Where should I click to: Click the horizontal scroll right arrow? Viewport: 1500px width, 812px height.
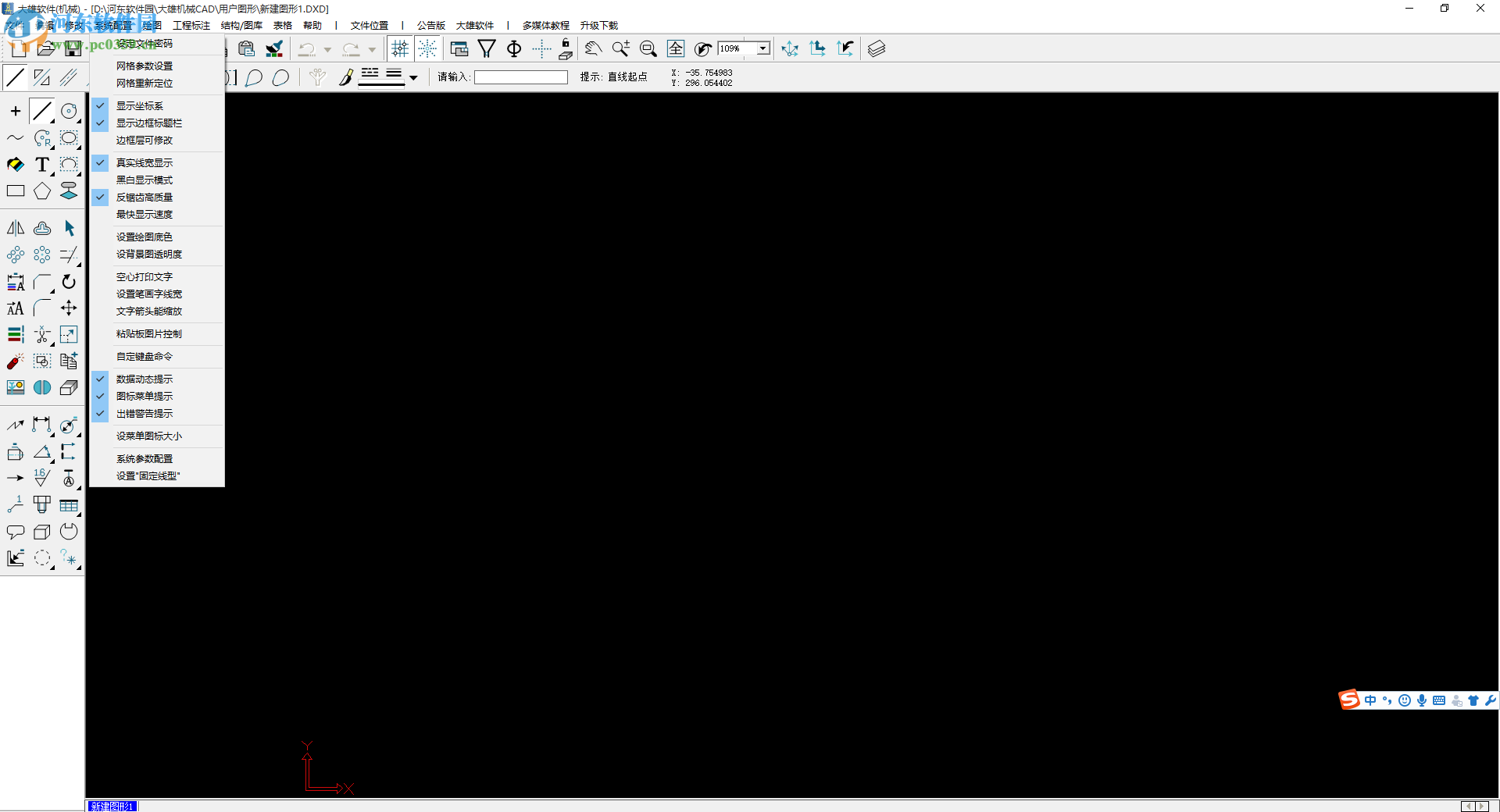point(1482,806)
